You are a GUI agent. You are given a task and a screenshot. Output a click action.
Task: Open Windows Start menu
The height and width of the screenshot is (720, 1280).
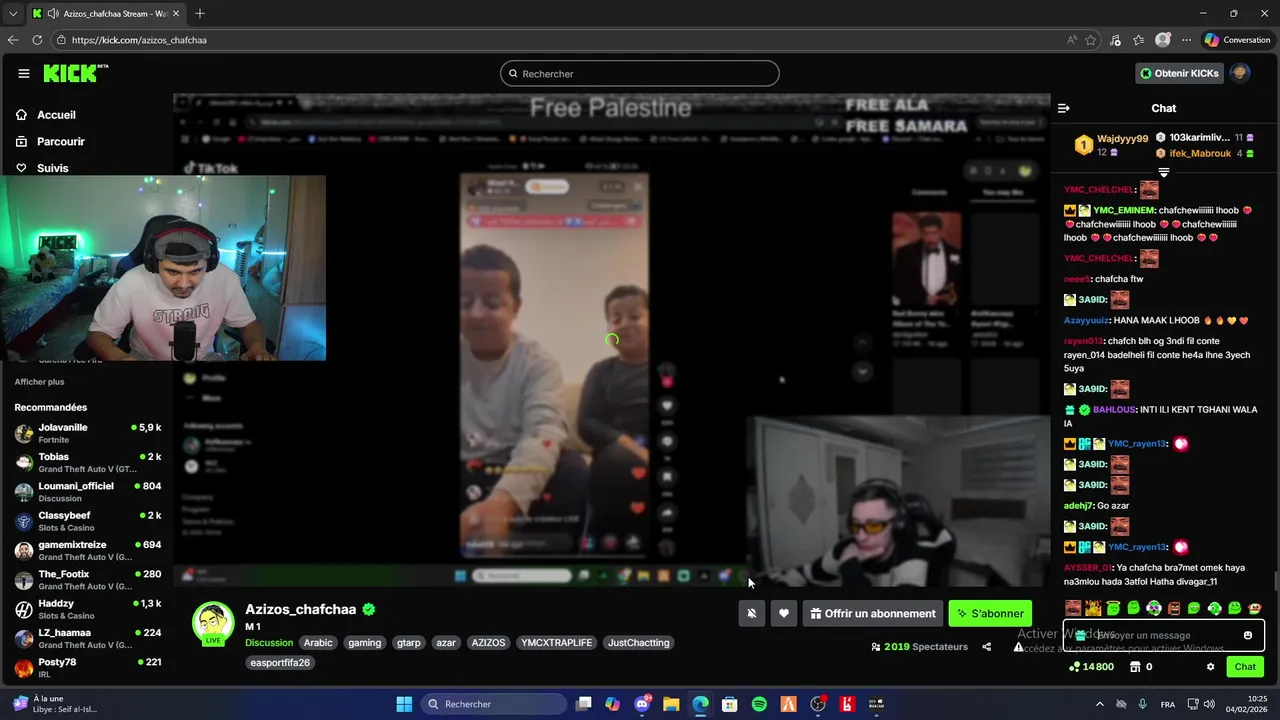point(404,704)
